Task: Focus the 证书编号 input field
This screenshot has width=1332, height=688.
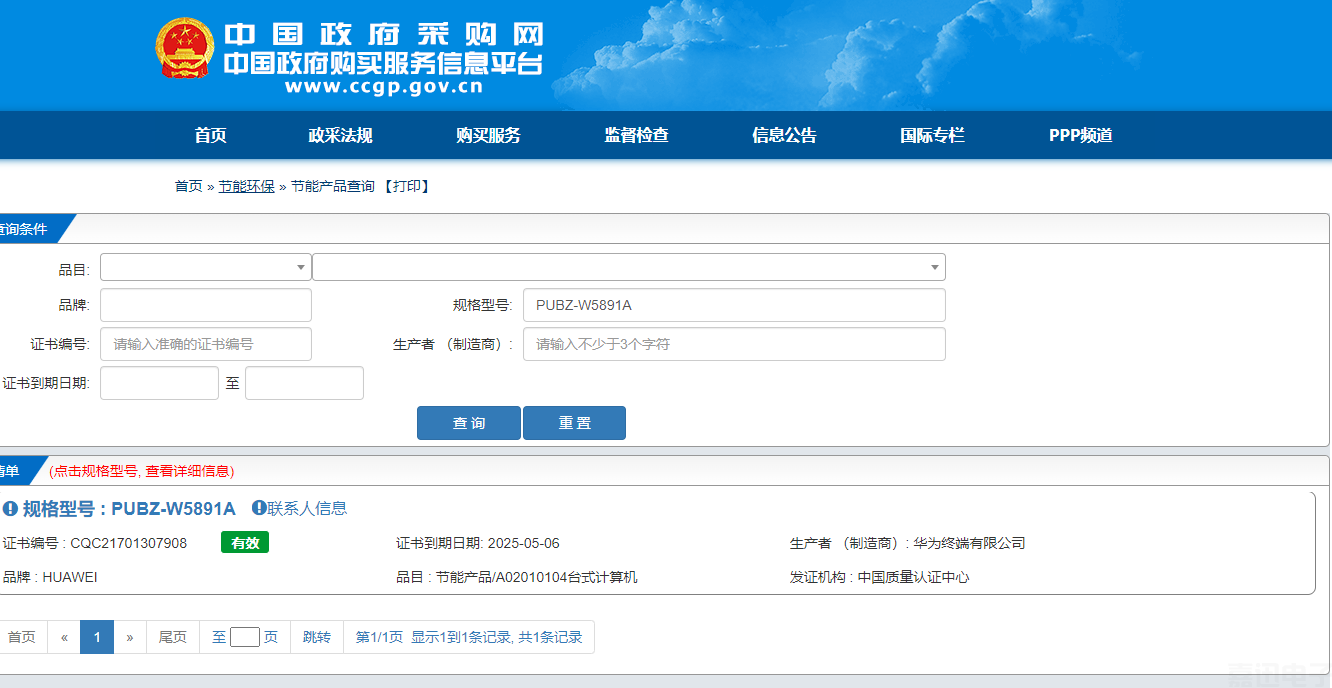Action: coord(206,344)
